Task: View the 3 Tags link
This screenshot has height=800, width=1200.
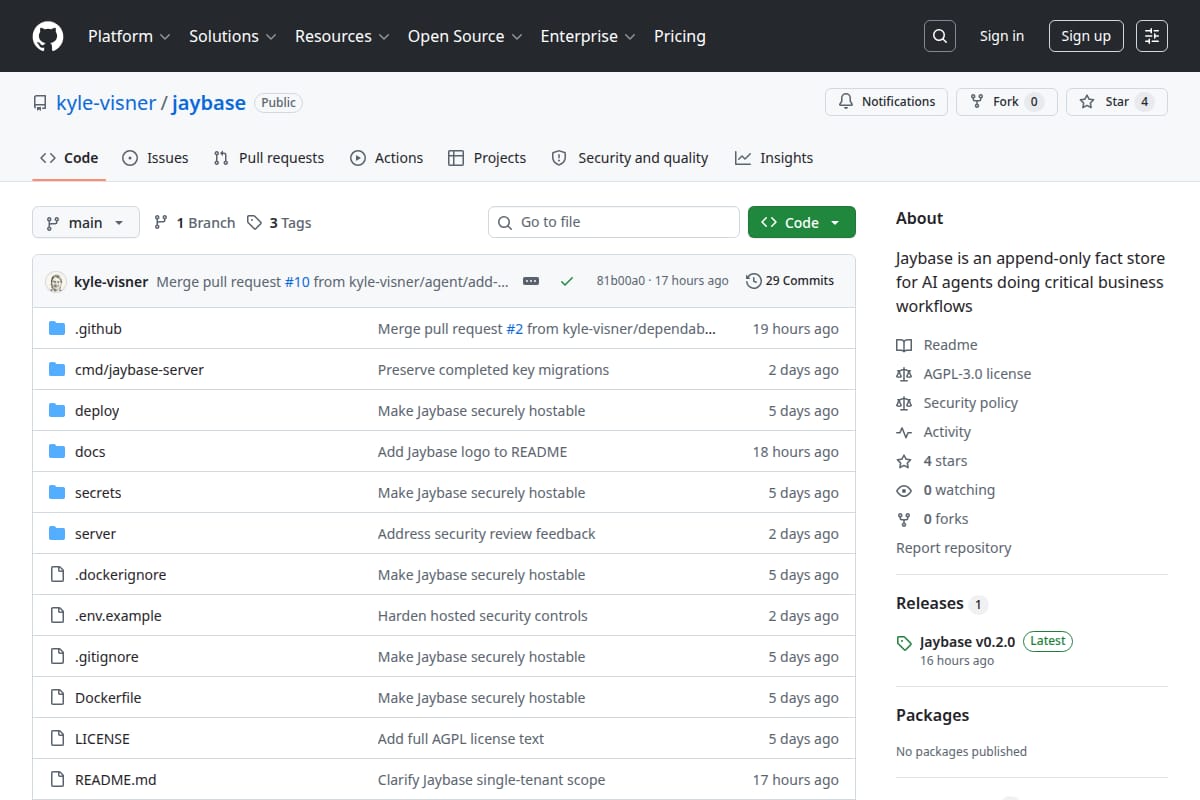Action: click(279, 223)
